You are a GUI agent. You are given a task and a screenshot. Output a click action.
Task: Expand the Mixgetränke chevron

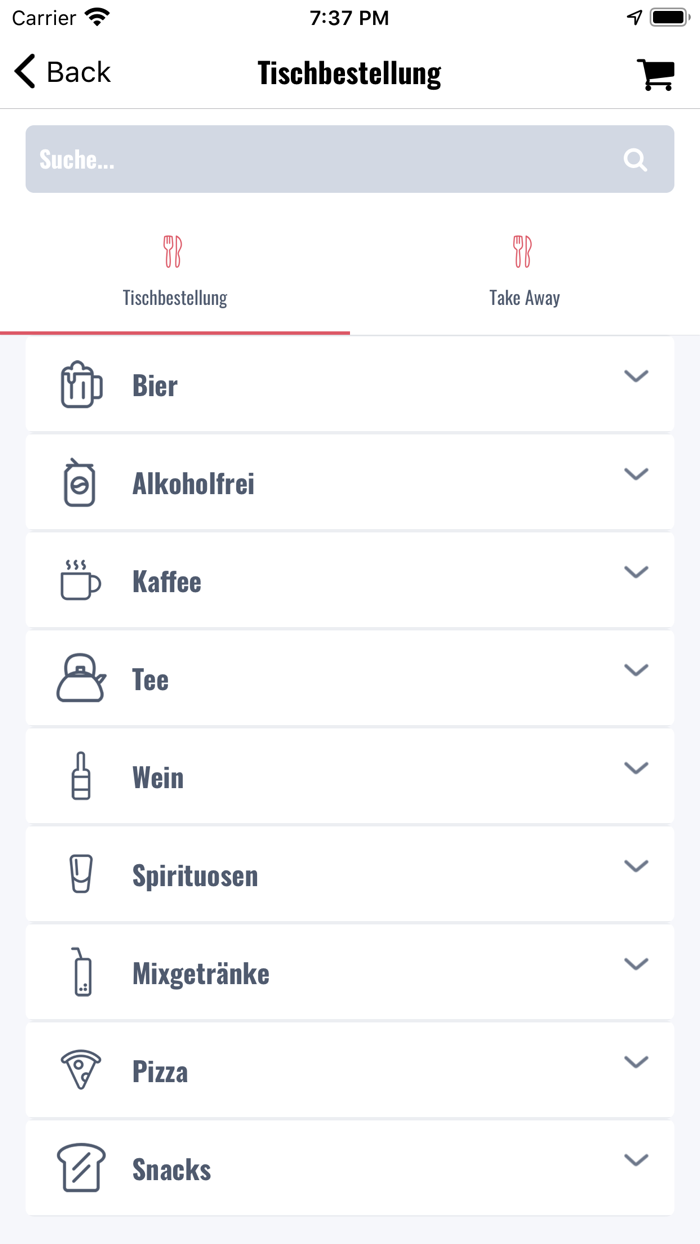tap(636, 964)
